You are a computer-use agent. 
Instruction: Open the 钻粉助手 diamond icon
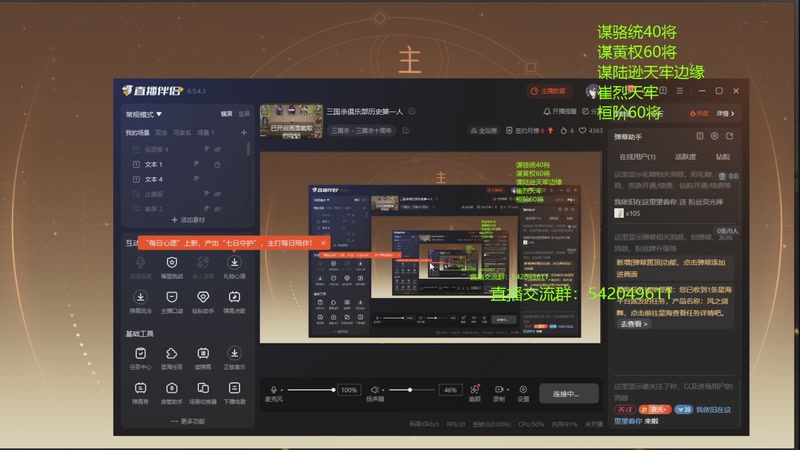pyautogui.click(x=203, y=302)
